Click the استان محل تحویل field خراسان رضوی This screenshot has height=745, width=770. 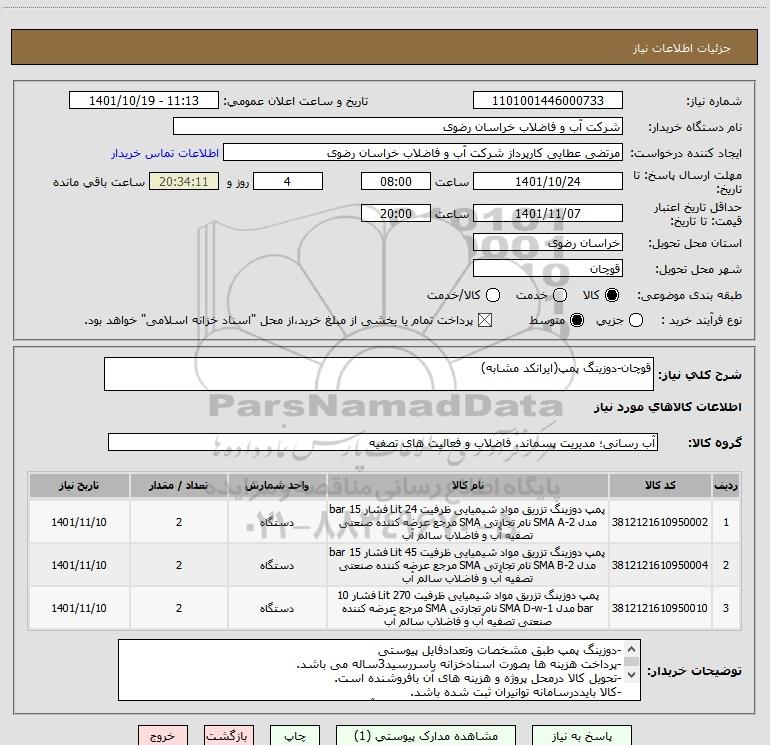[x=548, y=243]
